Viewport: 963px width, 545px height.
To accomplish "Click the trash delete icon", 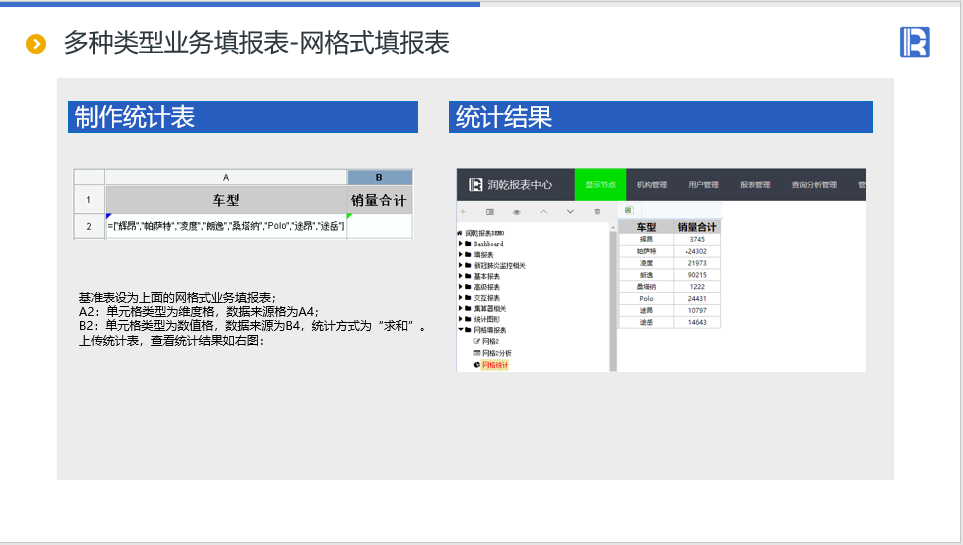I will tap(597, 212).
